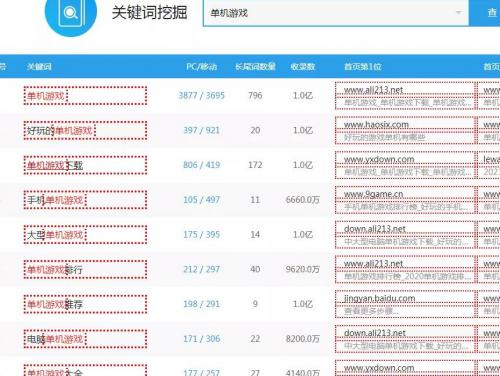500x376 pixels.
Task: Click the 3877 / 3695 index value
Action: pyautogui.click(x=201, y=96)
